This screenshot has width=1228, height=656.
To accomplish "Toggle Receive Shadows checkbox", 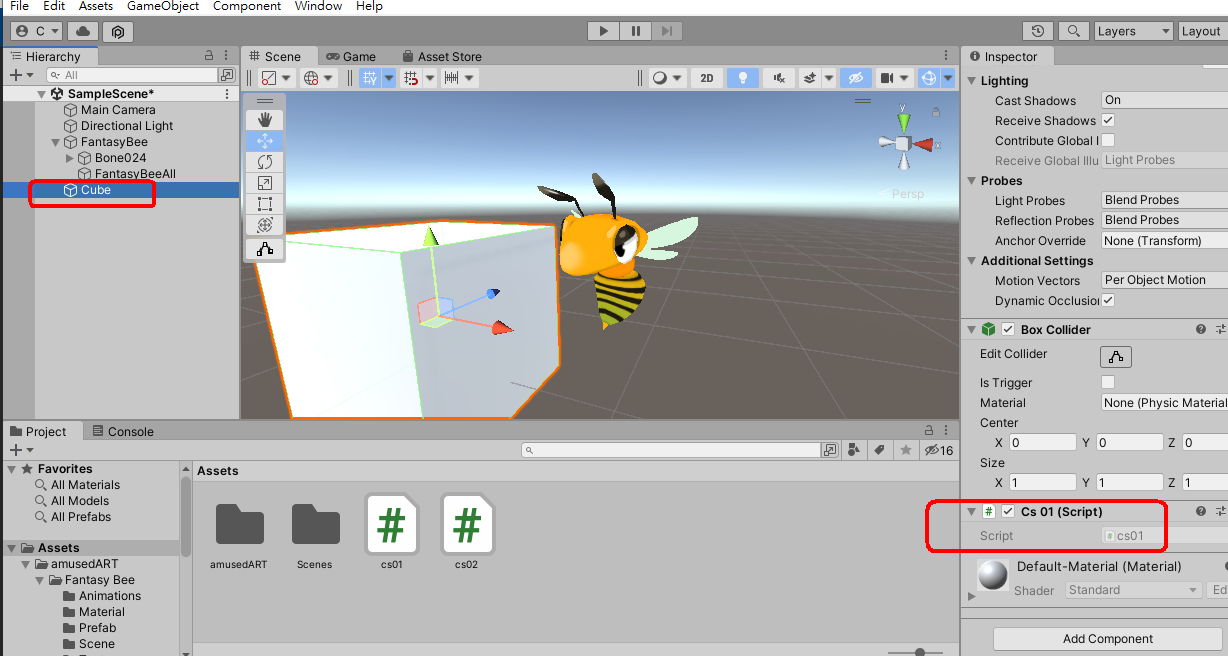I will tap(1108, 120).
